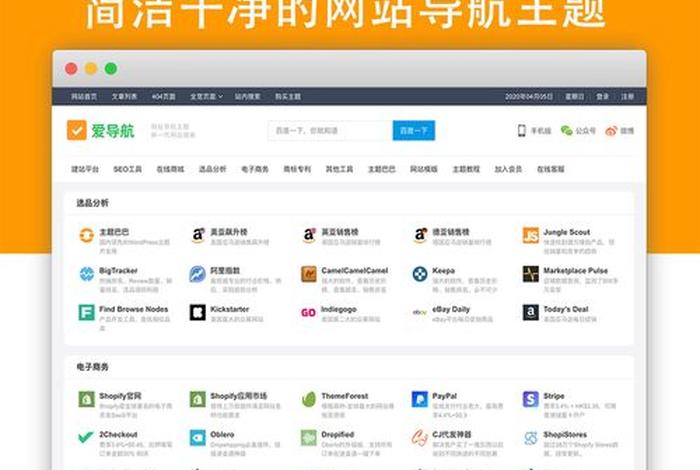Click the Dropified icon
This screenshot has width=700, height=470.
pyautogui.click(x=308, y=437)
